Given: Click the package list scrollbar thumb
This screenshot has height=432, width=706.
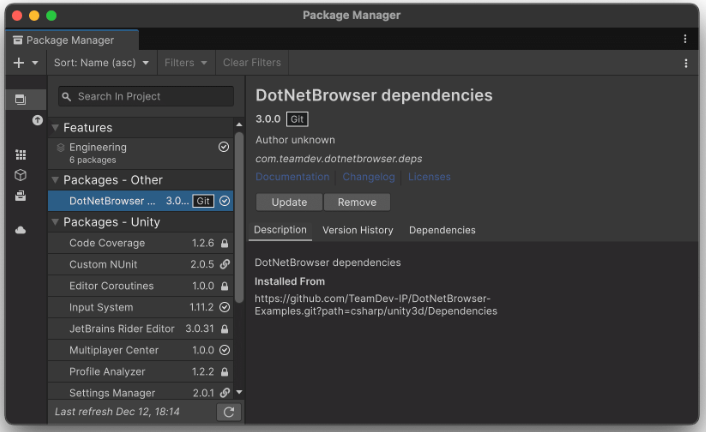Looking at the screenshot, I should coord(239,217).
